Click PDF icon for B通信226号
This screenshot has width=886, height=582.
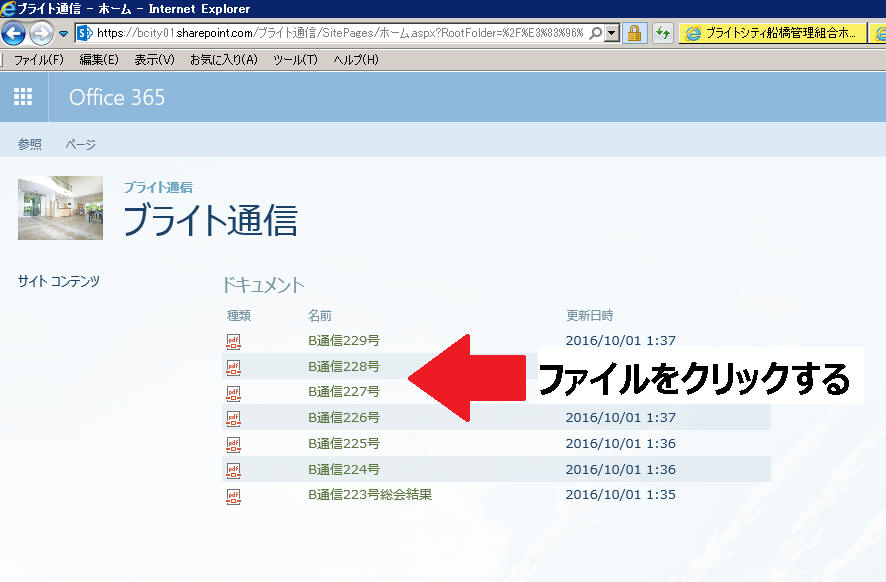click(x=233, y=418)
